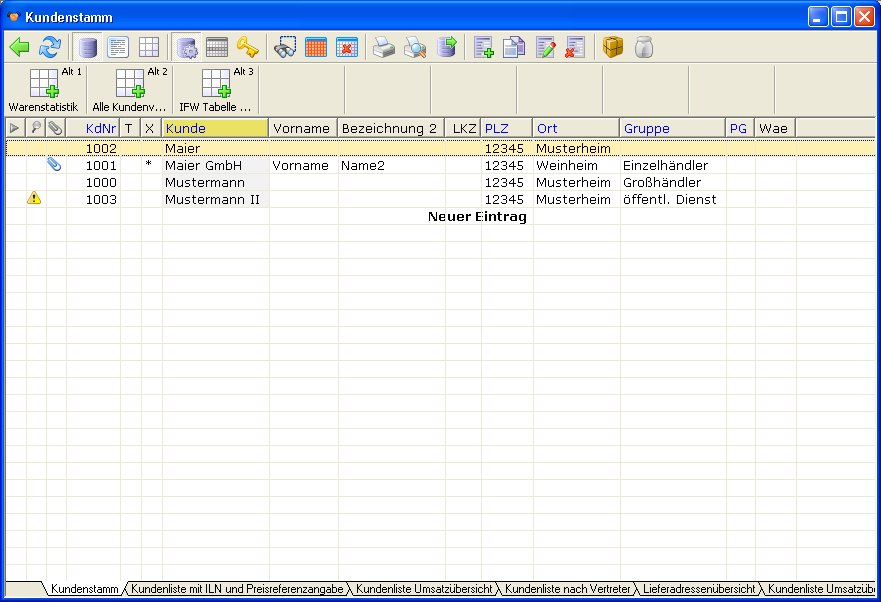Switch to Lieferadressenübersicht tab

coord(699,590)
